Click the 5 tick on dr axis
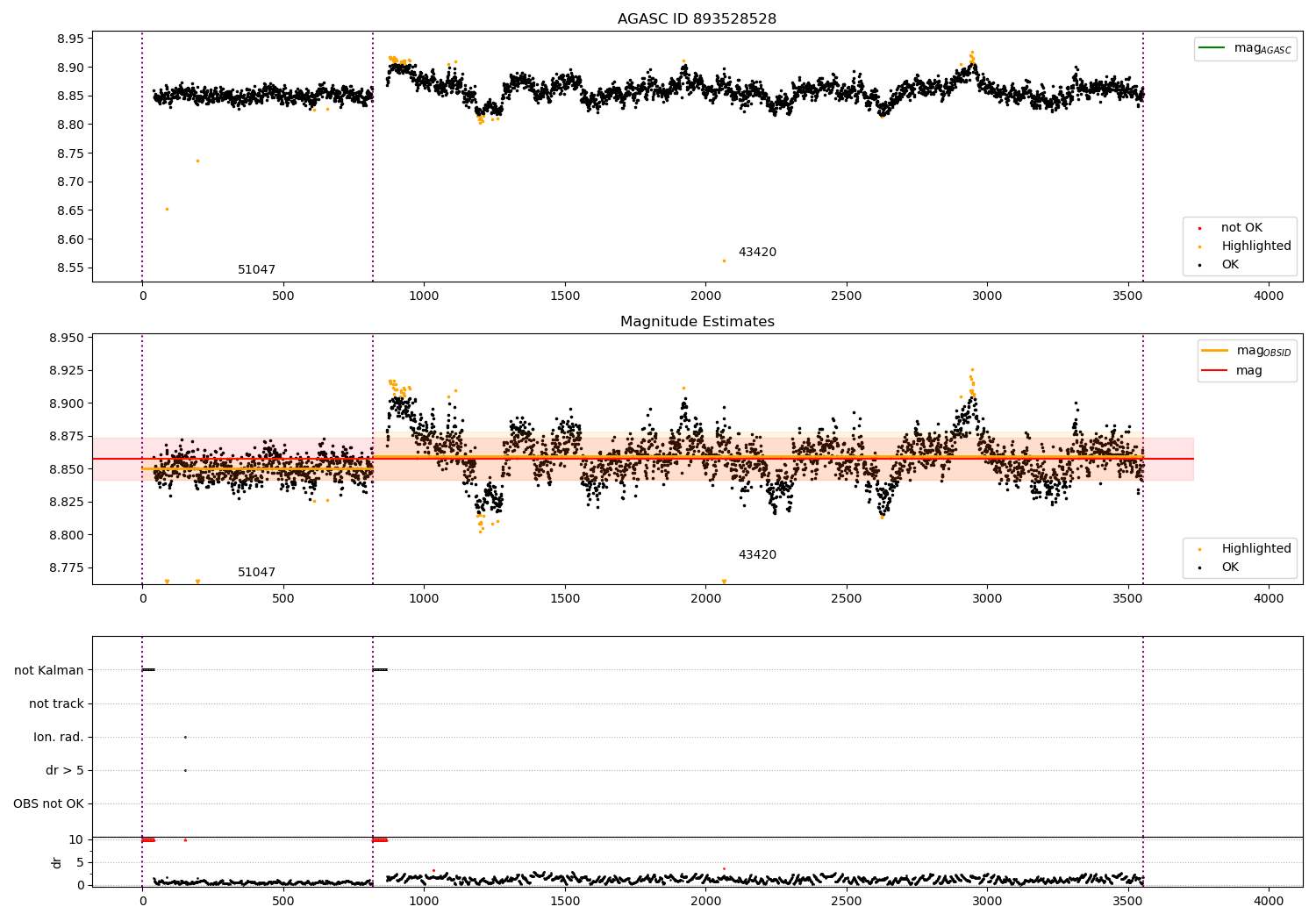1316x921 pixels. tap(81, 863)
